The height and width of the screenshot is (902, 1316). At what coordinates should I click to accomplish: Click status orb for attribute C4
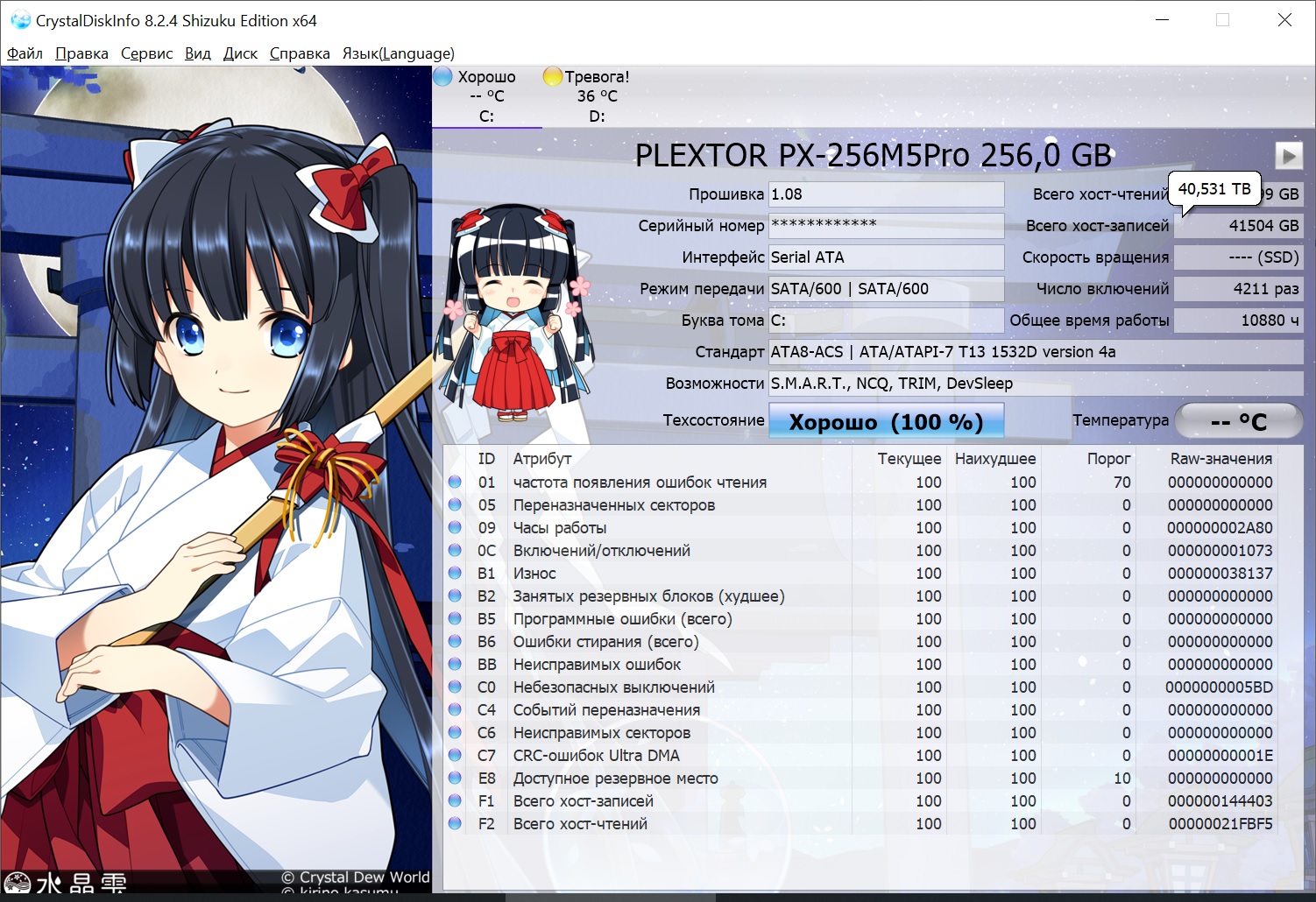455,709
